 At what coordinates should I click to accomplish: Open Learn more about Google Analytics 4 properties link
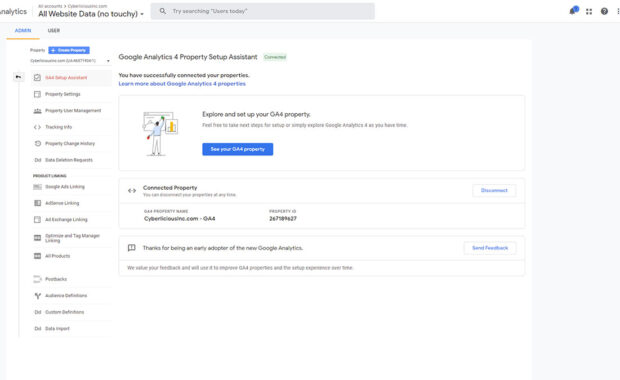pos(182,84)
